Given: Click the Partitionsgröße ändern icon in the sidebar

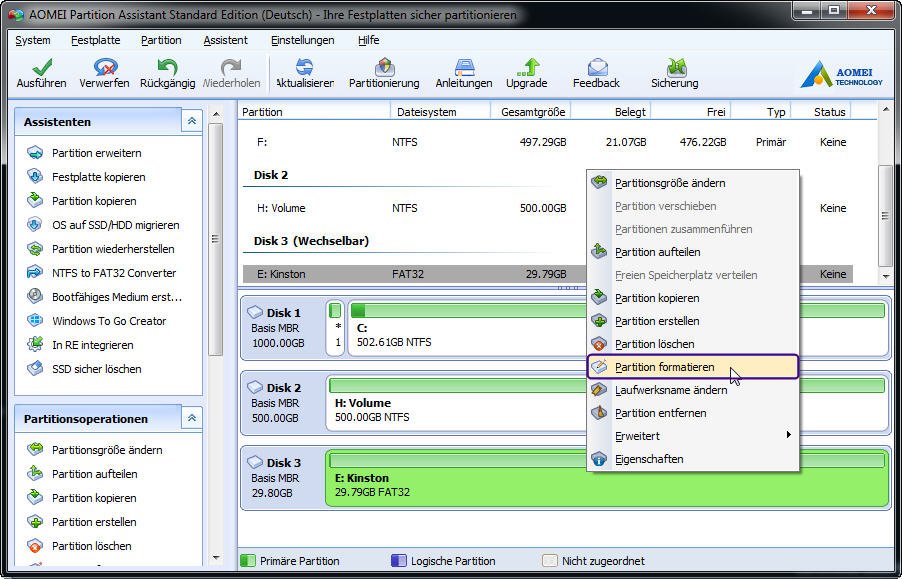Looking at the screenshot, I should coord(35,450).
